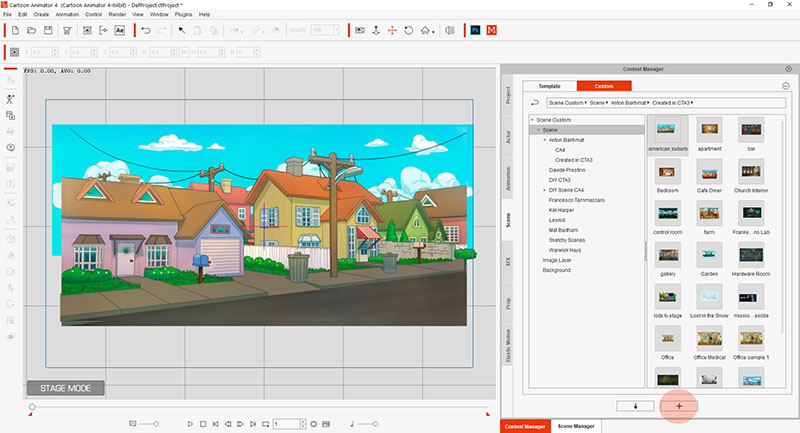Click the playhead circle at the start of the timeline
800x433 pixels.
click(x=32, y=406)
